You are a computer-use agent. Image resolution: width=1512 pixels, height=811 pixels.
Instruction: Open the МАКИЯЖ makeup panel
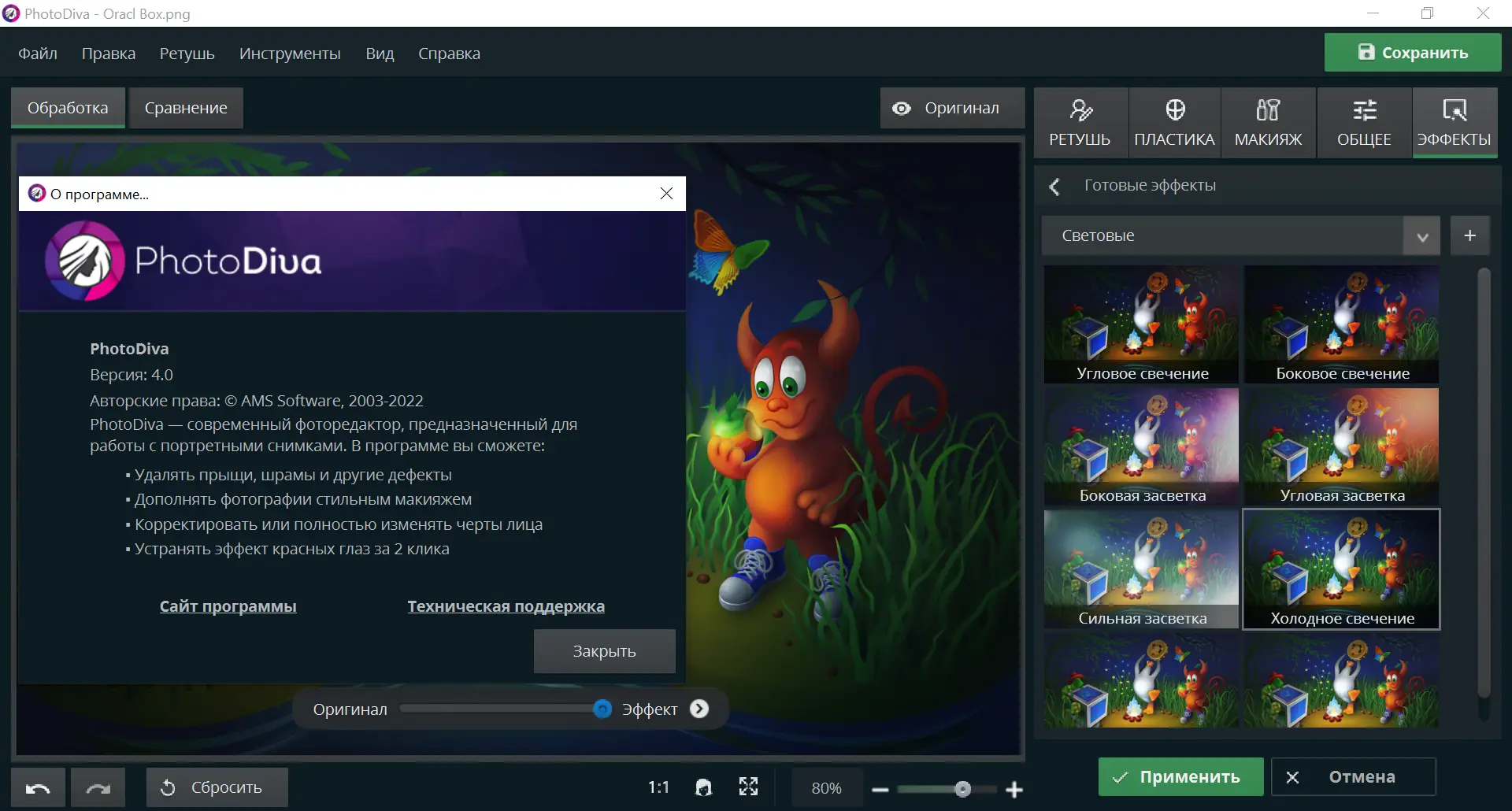[x=1268, y=123]
